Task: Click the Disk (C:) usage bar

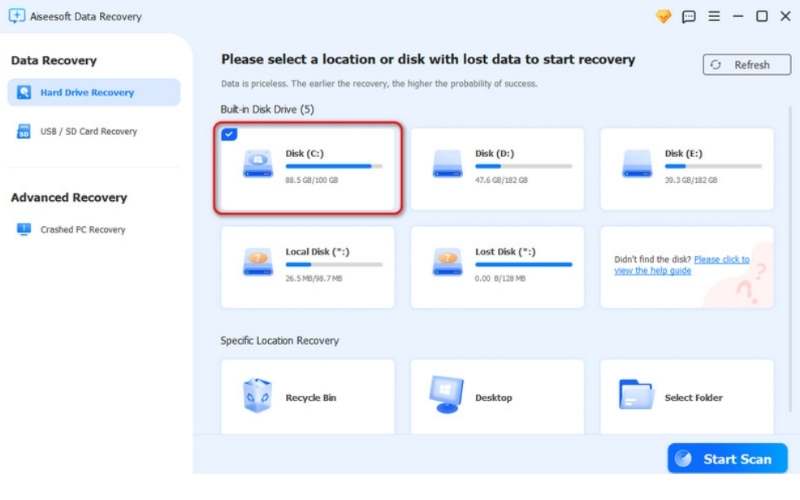Action: point(334,166)
